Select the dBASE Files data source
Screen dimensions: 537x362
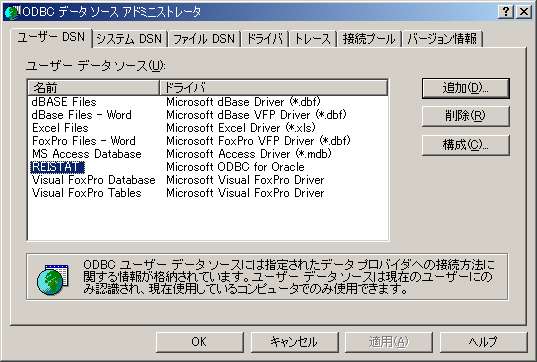pos(64,102)
